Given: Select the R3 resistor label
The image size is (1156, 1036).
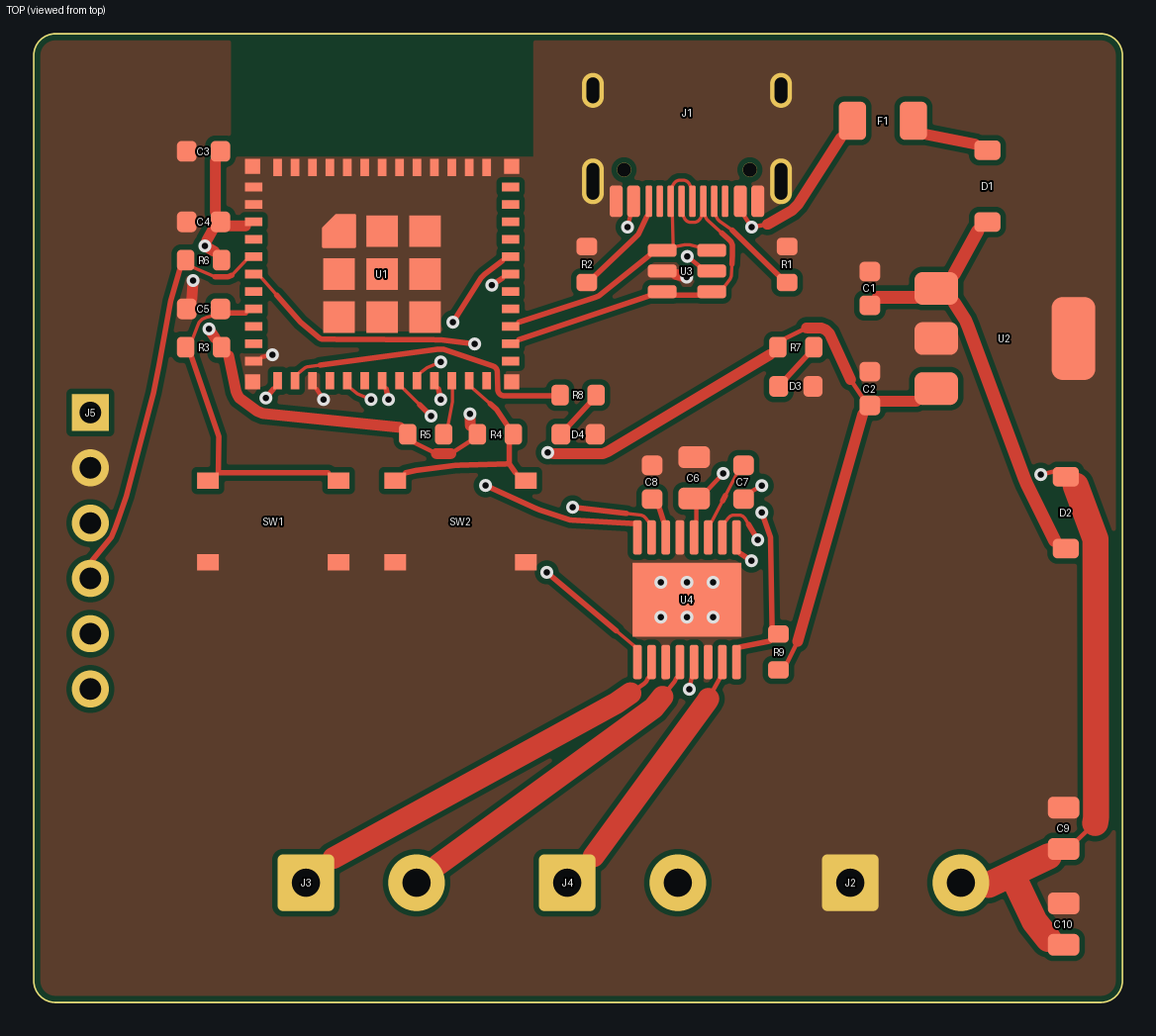Looking at the screenshot, I should tap(204, 347).
